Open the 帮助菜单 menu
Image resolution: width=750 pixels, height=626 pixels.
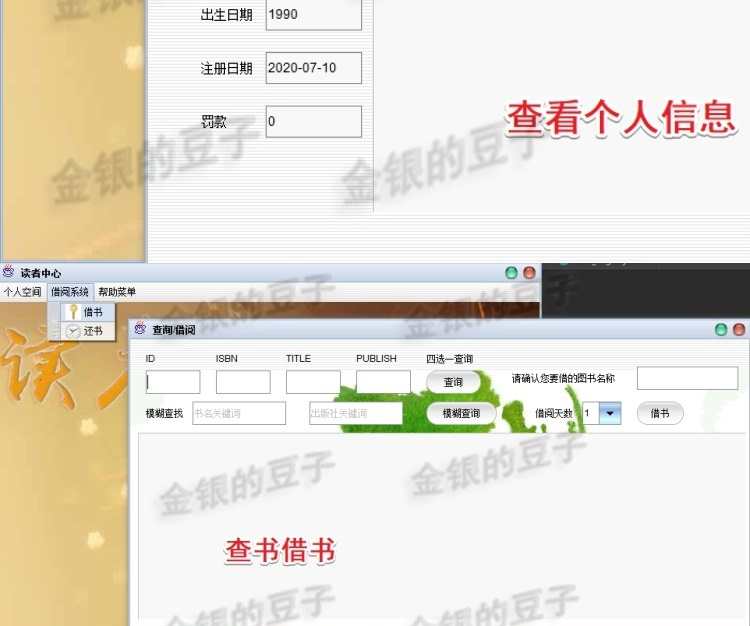pyautogui.click(x=117, y=291)
